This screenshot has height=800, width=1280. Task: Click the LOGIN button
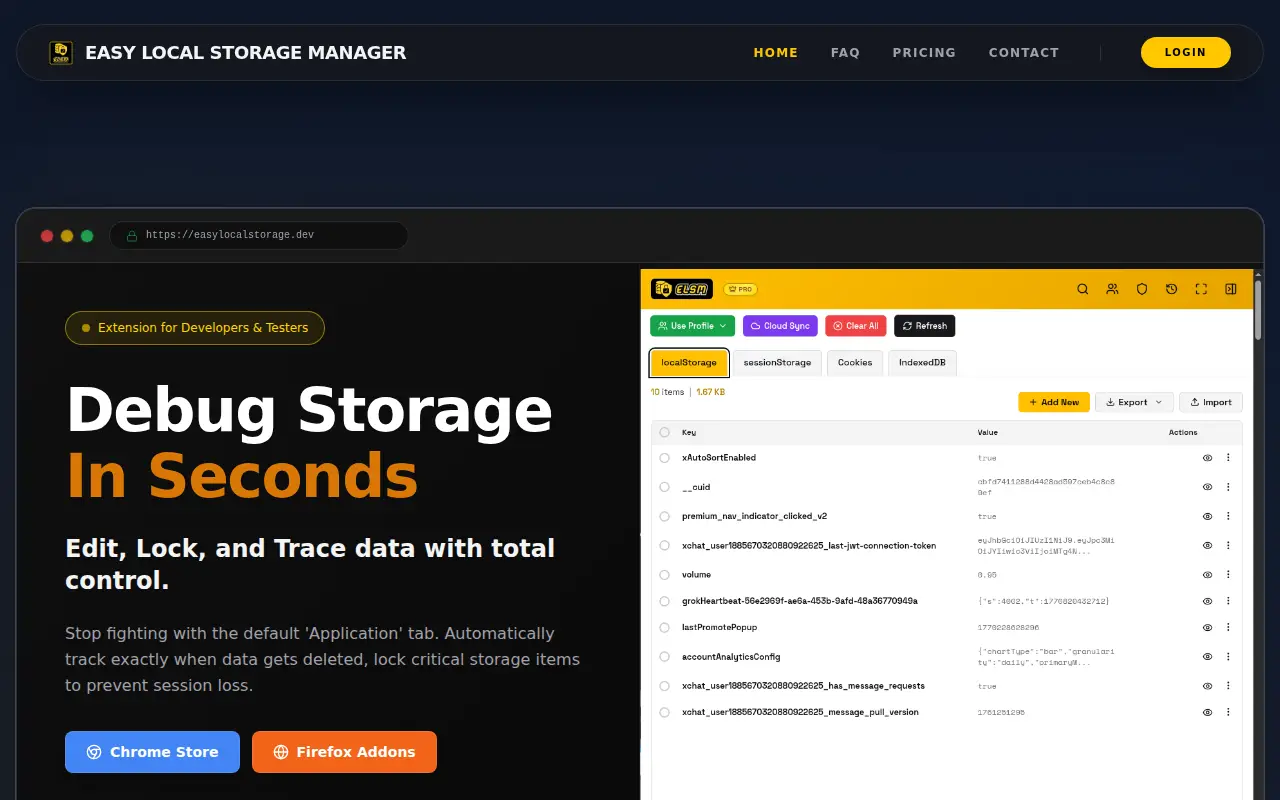coord(1185,52)
